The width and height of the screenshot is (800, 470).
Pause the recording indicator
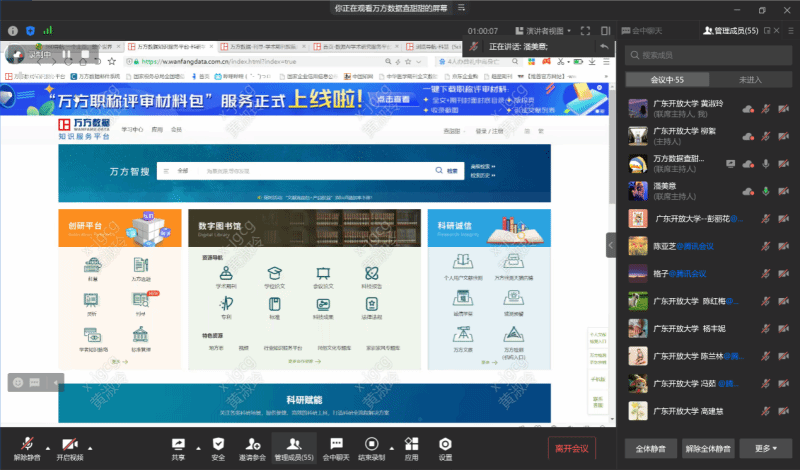coord(66,54)
